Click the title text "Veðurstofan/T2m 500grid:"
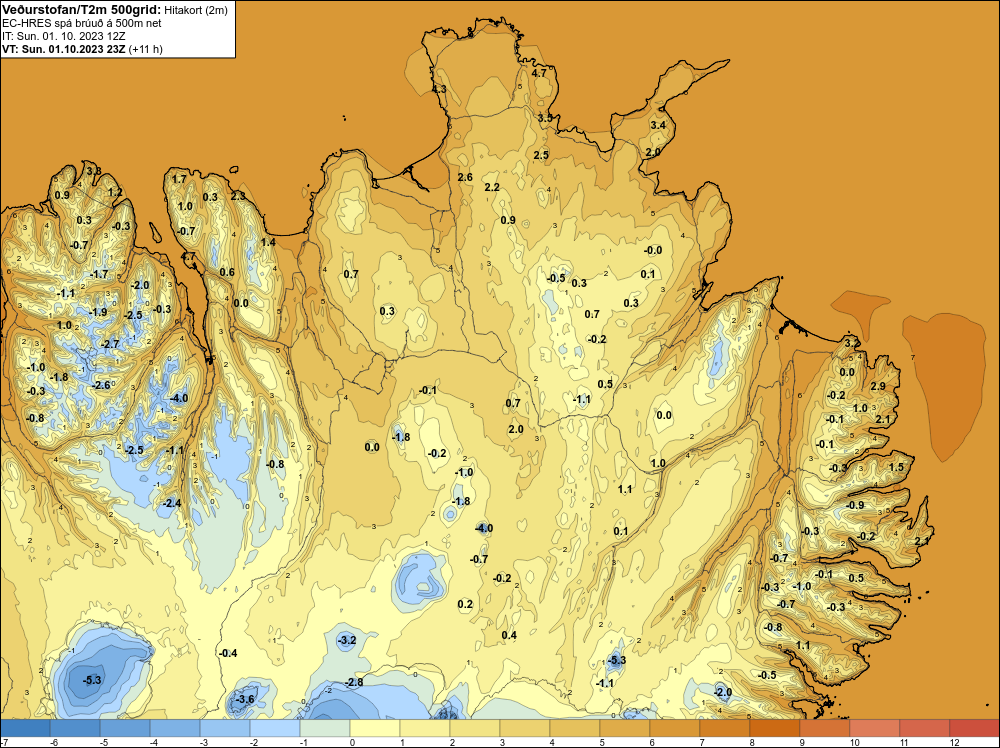Viewport: 1000px width, 748px height. click(82, 10)
